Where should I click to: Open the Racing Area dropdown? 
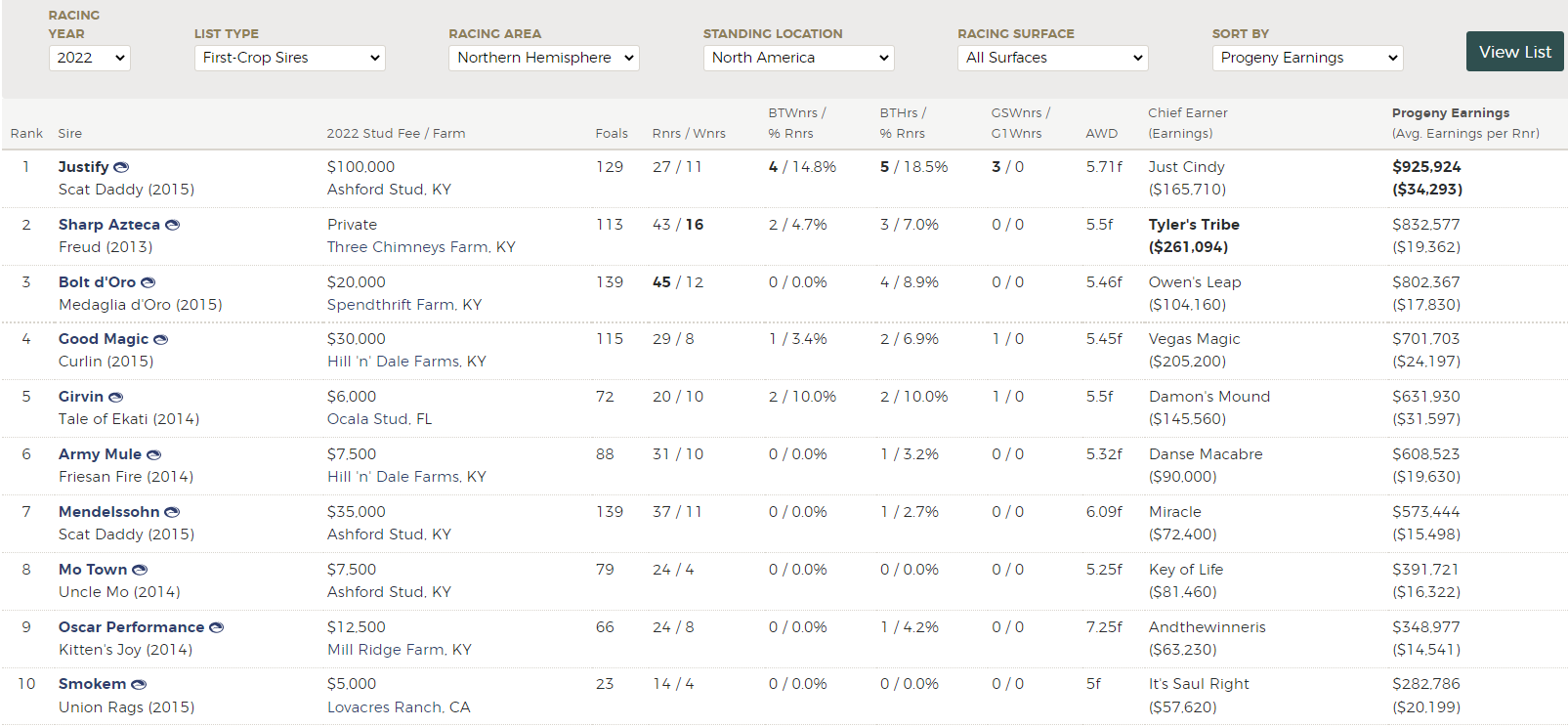(543, 58)
